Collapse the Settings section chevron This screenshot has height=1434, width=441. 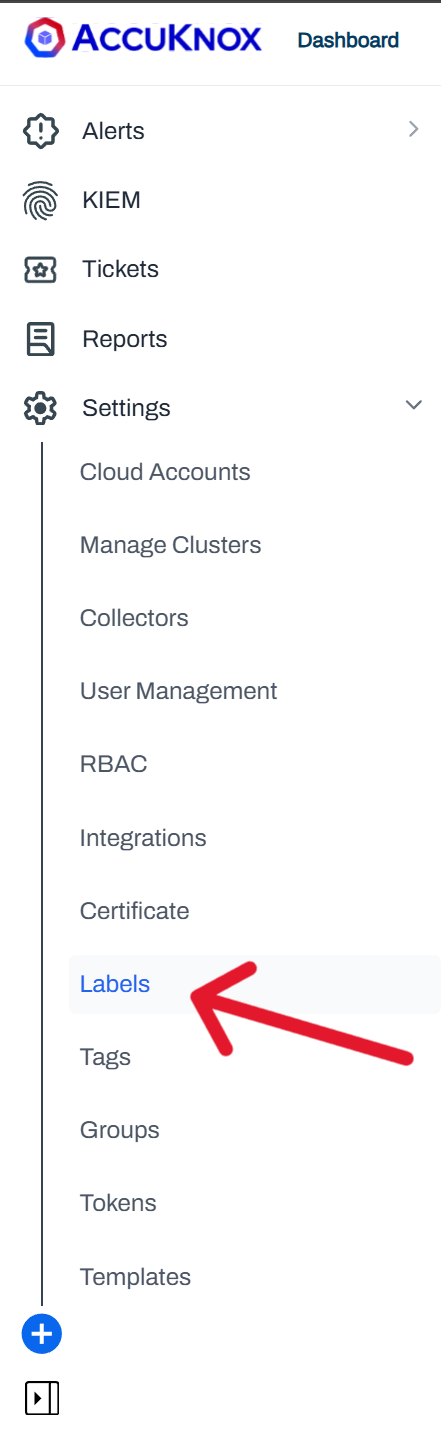click(x=413, y=405)
